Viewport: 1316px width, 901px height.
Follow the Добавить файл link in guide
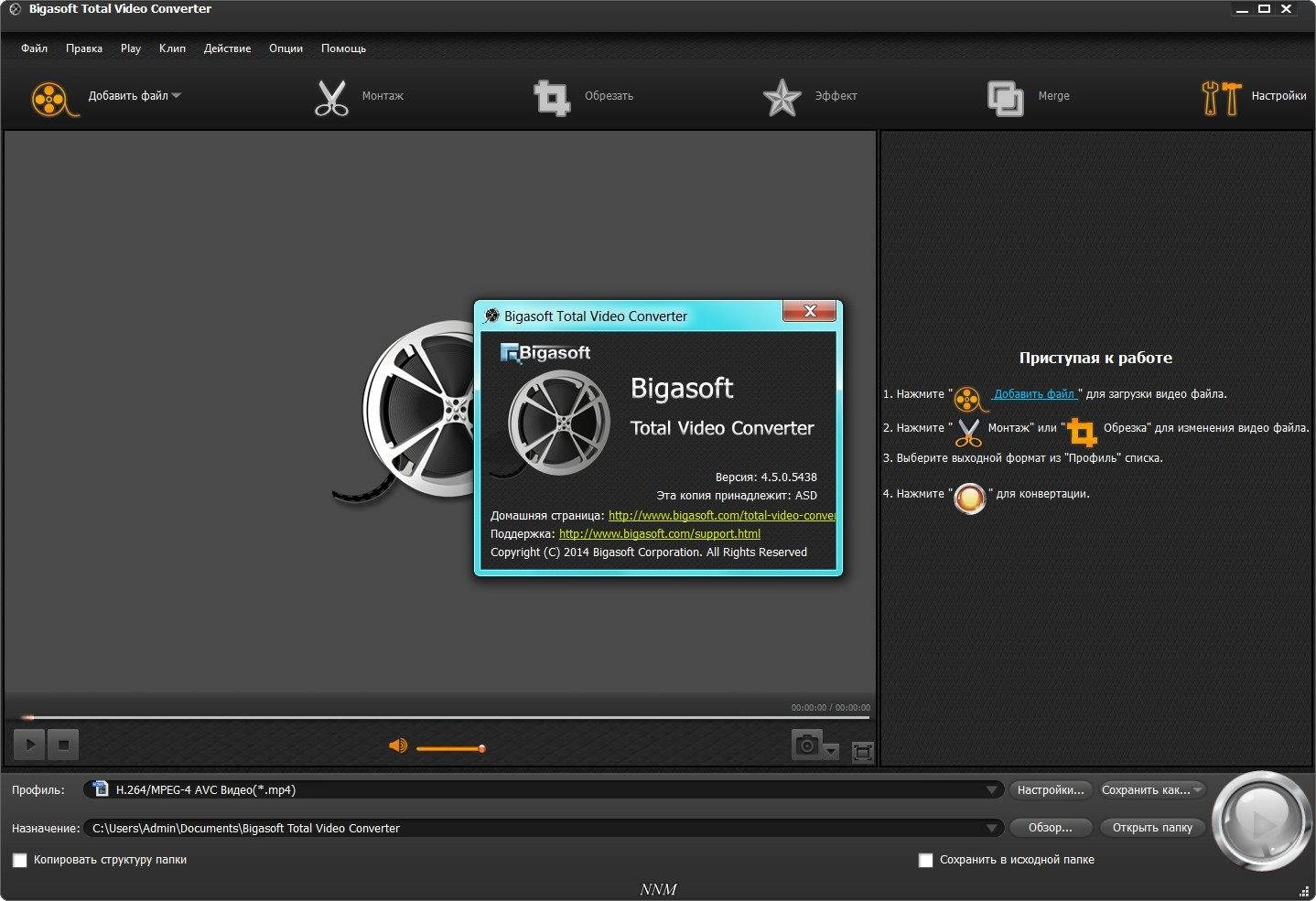click(1035, 394)
